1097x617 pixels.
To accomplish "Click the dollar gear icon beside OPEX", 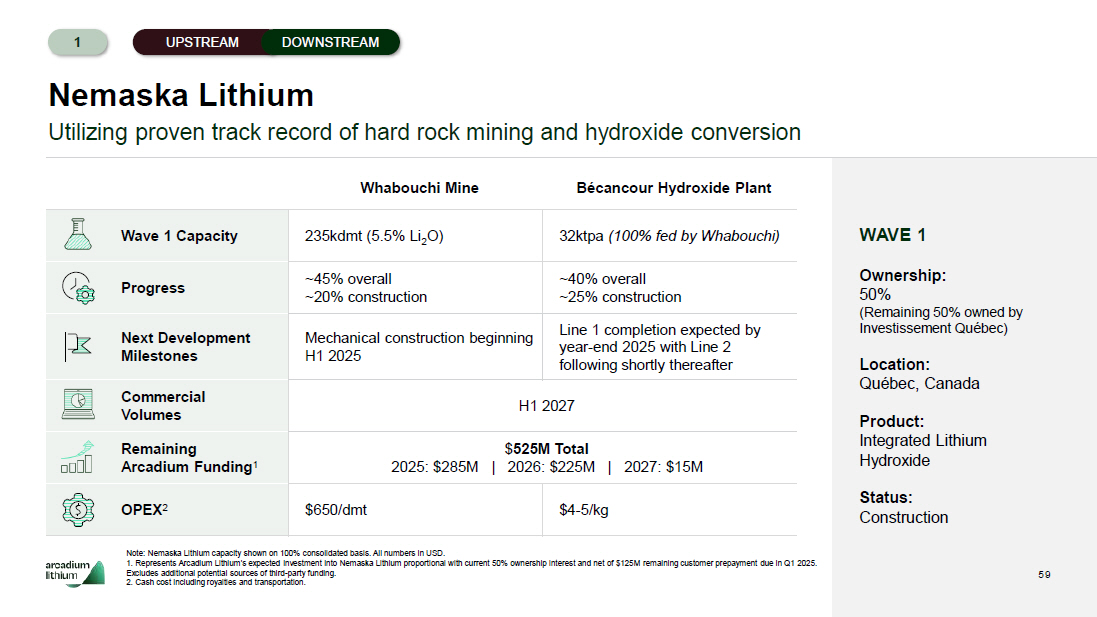I will (x=77, y=509).
